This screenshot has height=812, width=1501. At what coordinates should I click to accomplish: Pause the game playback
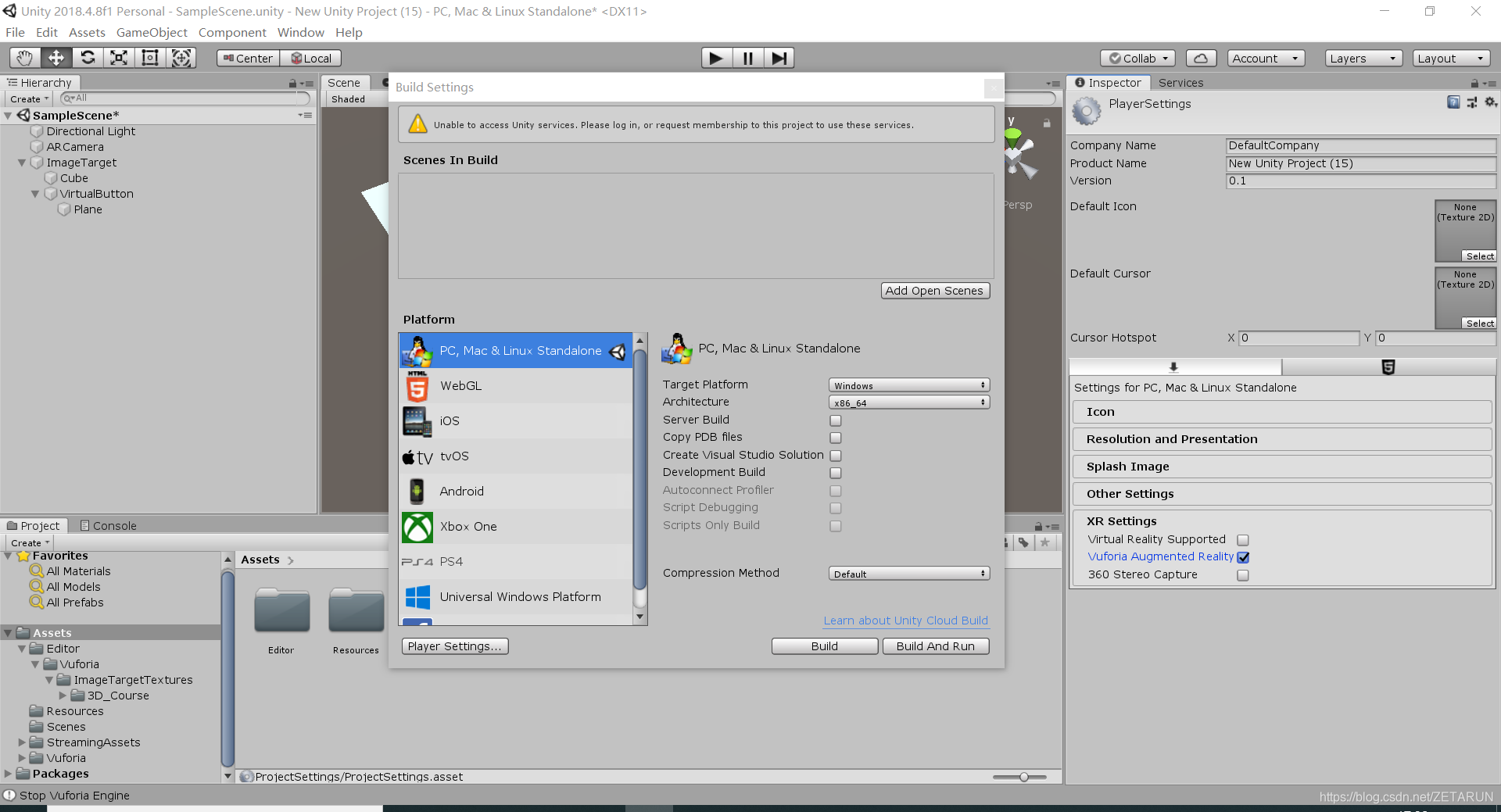pyautogui.click(x=748, y=58)
